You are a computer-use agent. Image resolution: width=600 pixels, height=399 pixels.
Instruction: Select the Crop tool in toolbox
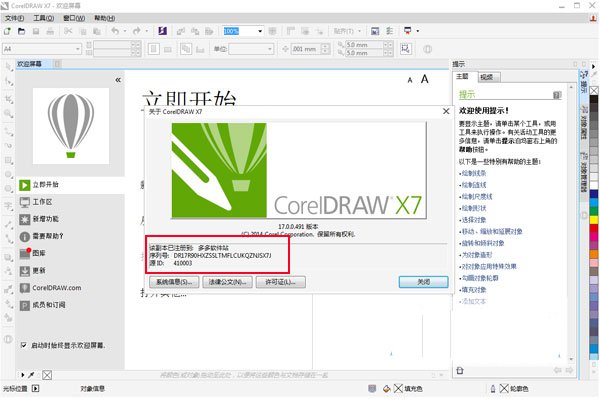tap(8, 99)
